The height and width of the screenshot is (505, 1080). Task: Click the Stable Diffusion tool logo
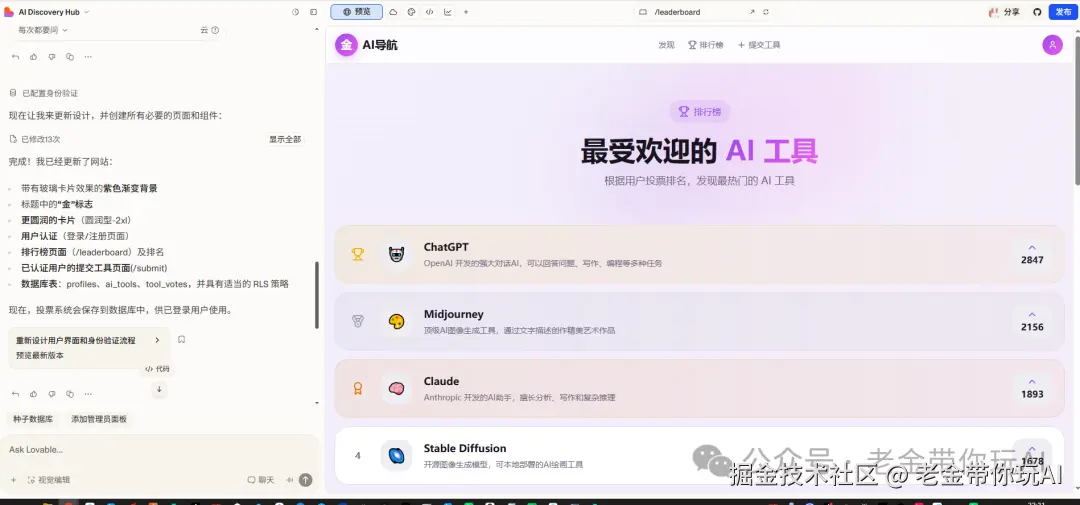(x=396, y=455)
